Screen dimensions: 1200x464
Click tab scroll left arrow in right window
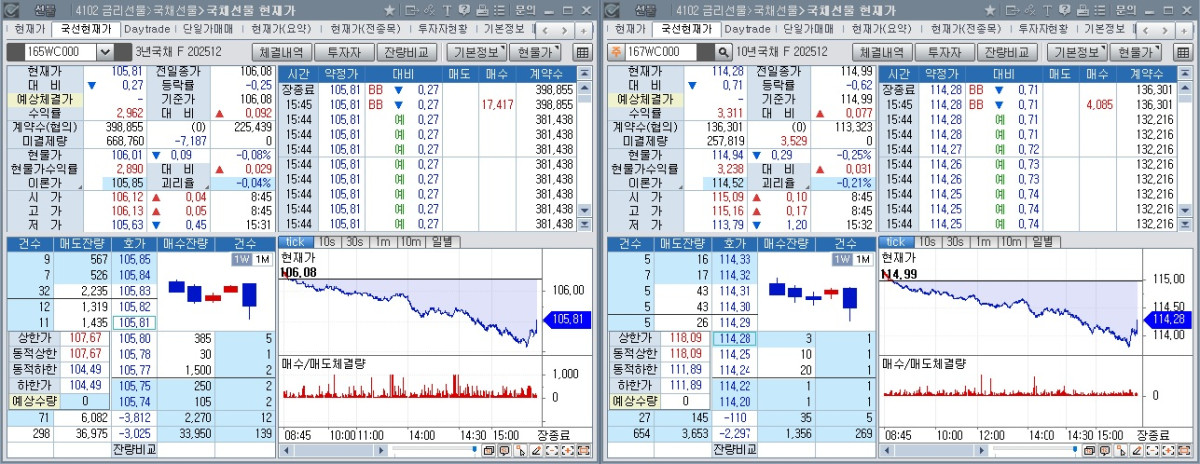pos(1144,30)
